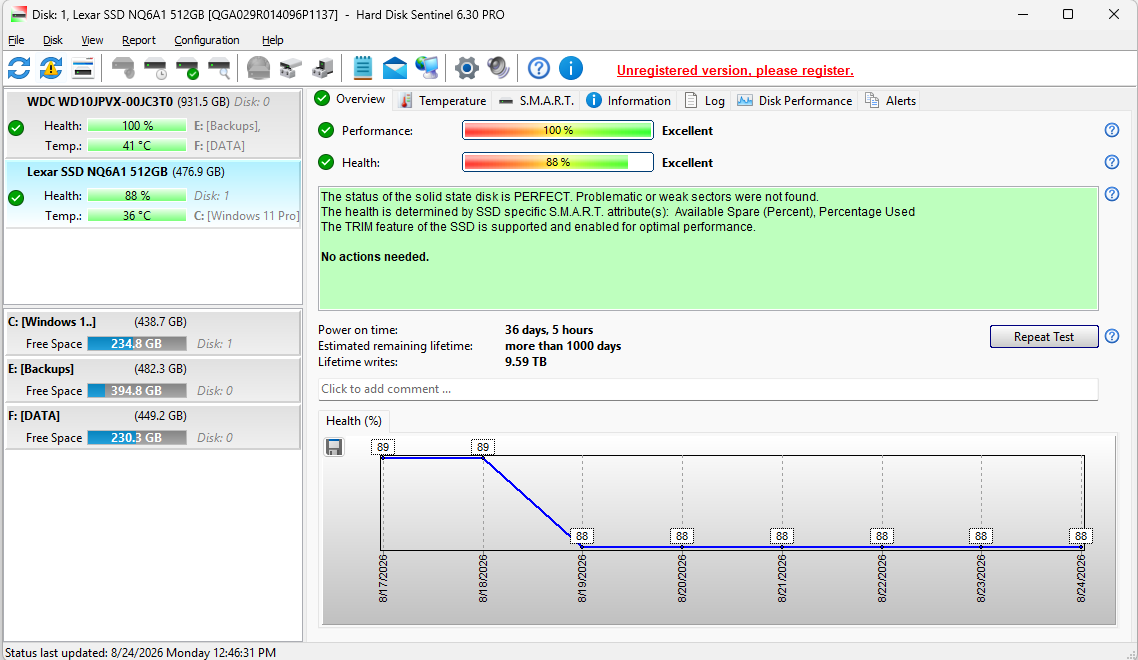Click the drive-with-stethoscope test toolbar icon
The image size is (1138, 660).
point(123,68)
